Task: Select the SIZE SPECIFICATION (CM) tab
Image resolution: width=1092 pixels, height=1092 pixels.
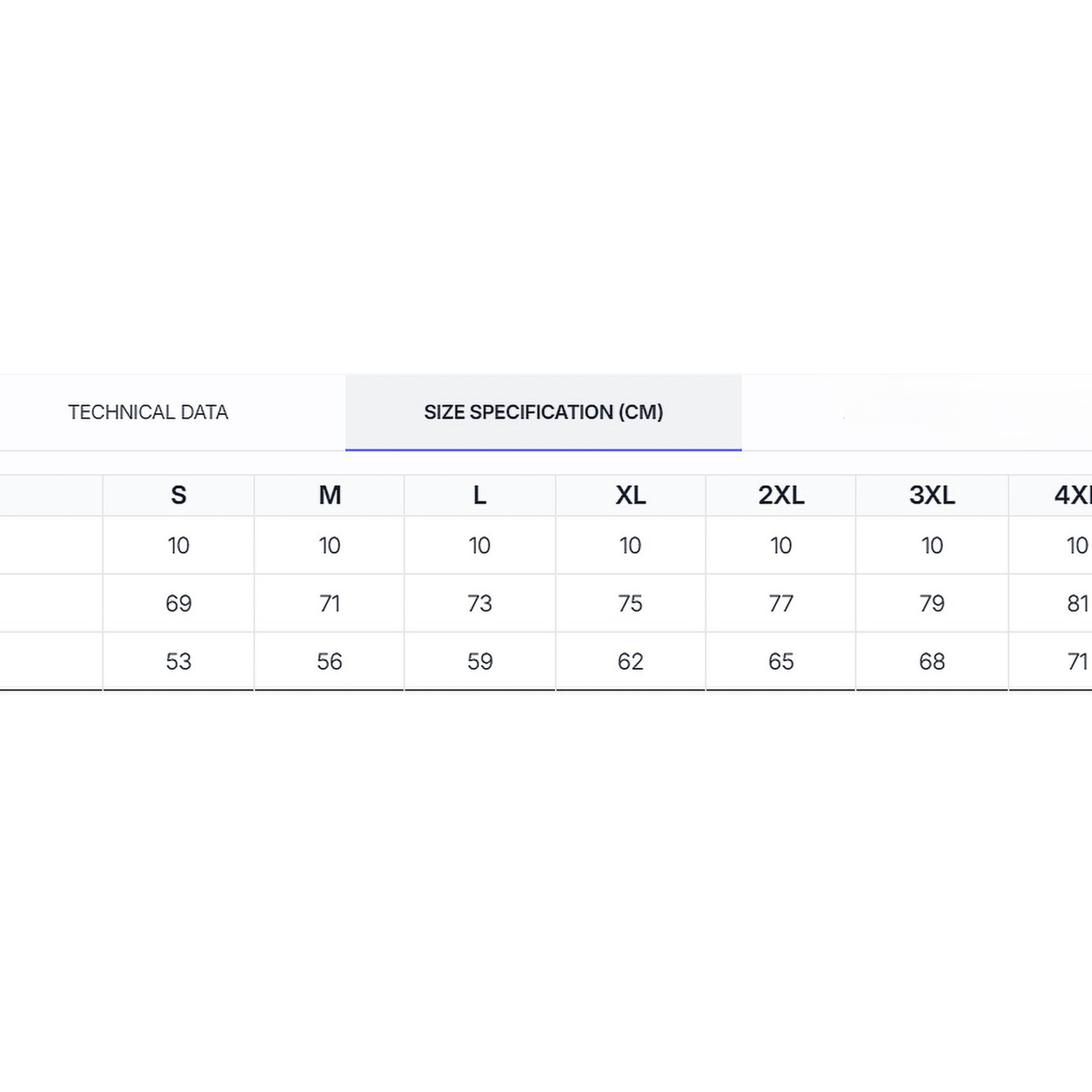Action: (543, 412)
